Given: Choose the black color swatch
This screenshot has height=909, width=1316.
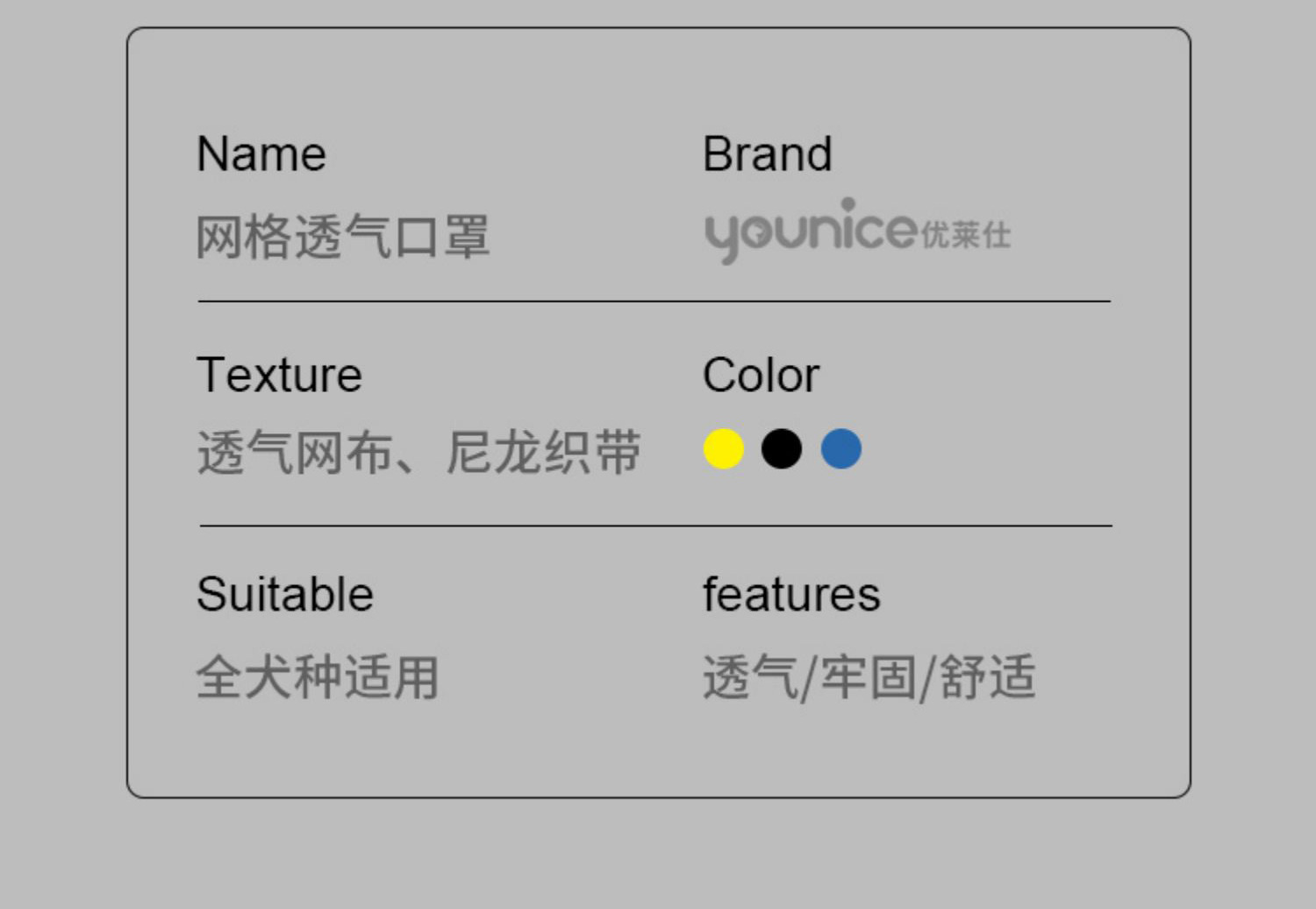Looking at the screenshot, I should [x=782, y=449].
